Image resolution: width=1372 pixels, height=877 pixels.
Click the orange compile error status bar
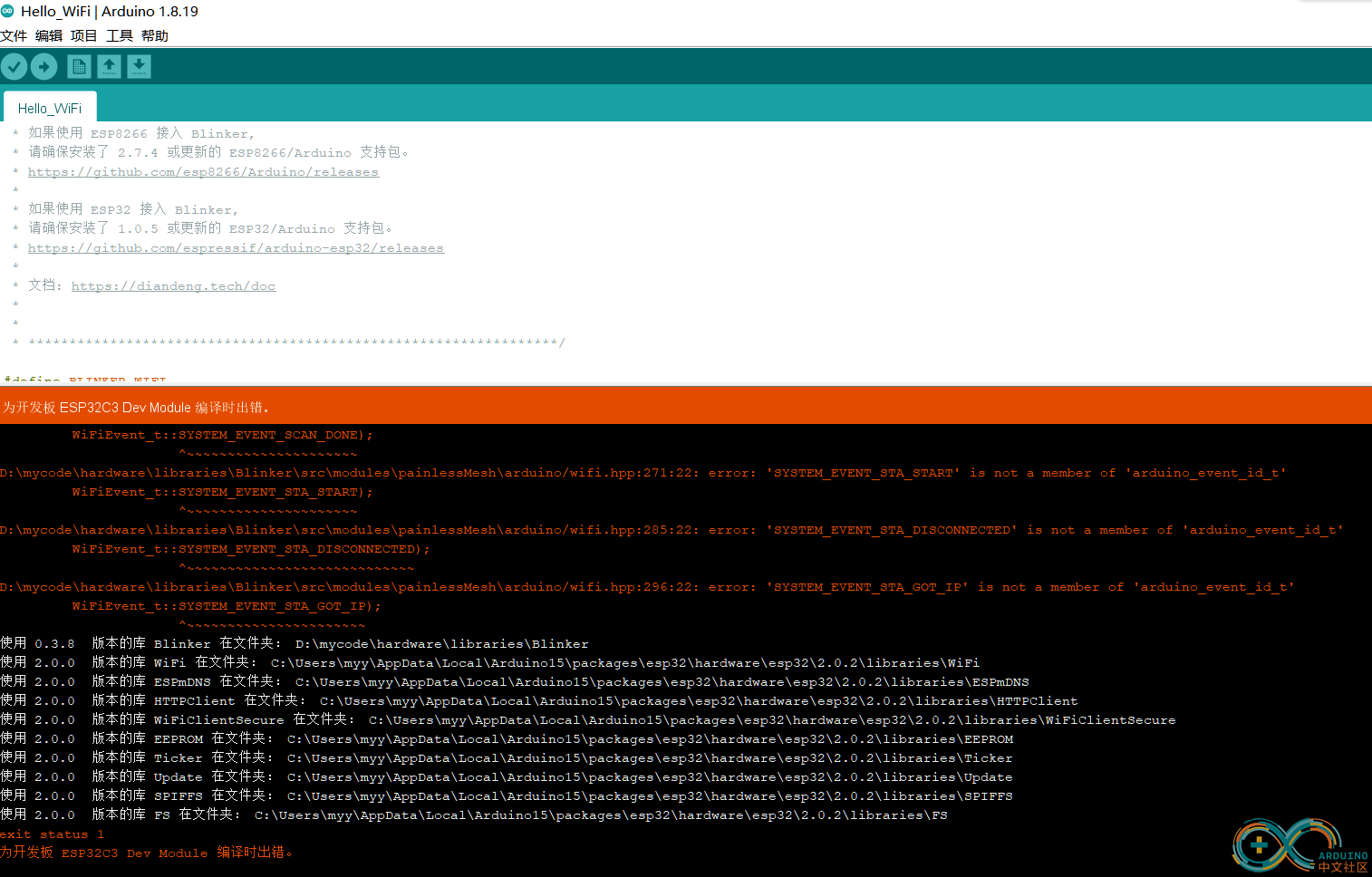(686, 407)
